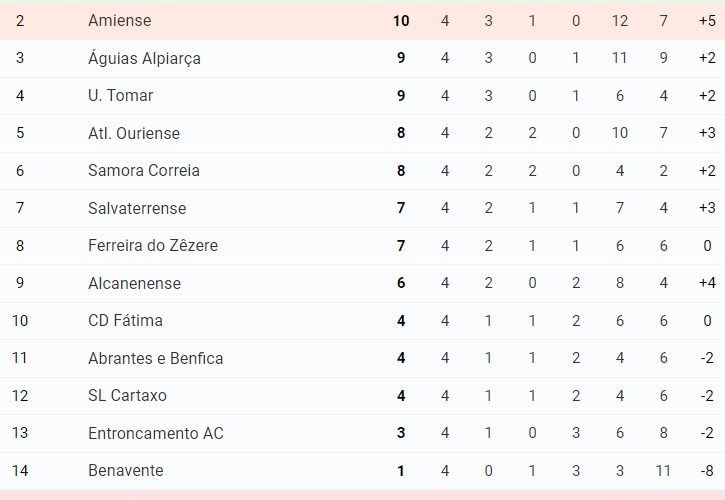Click Atl. Ouriense in the standings

pos(134,133)
